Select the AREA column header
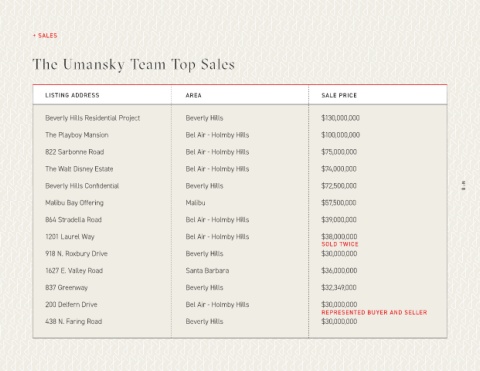 (x=193, y=95)
